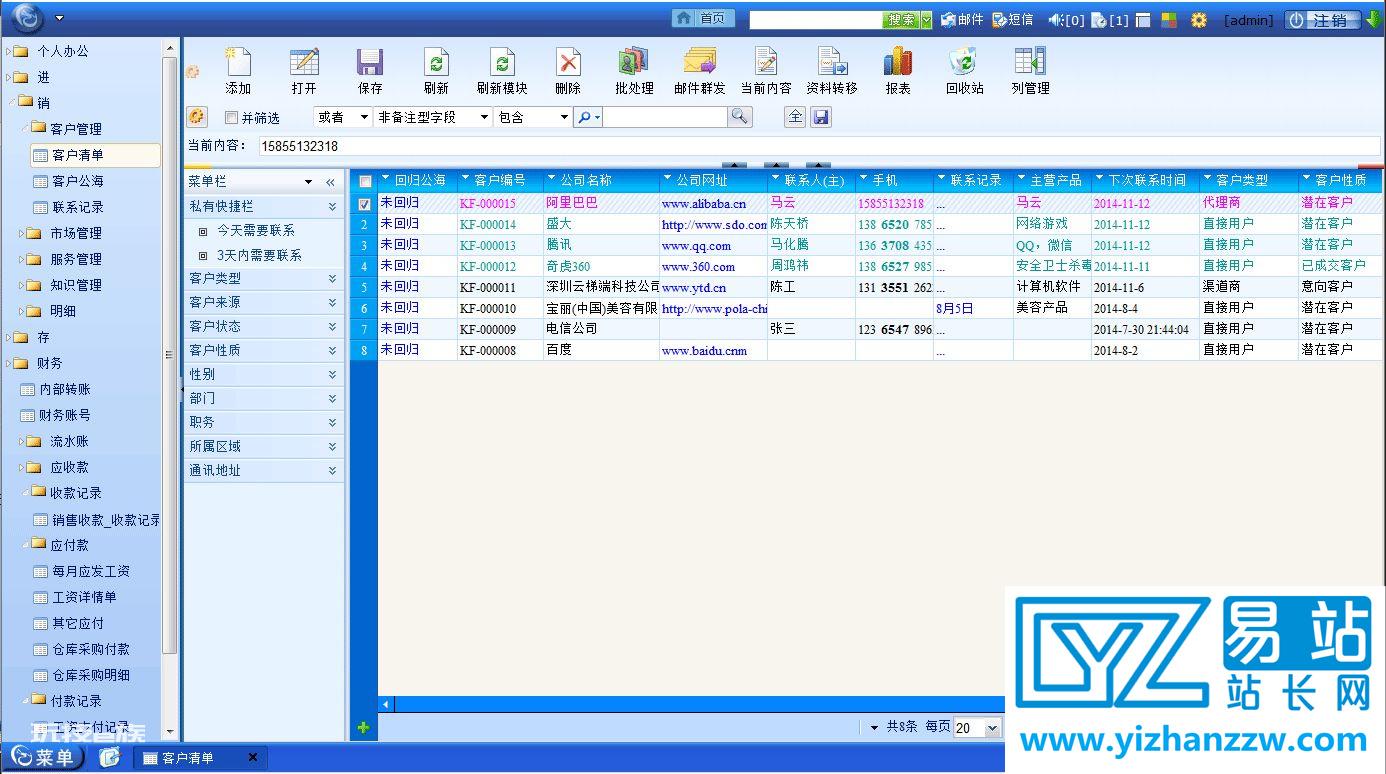Click the green 搜索 (Search) button
Image resolution: width=1386 pixels, height=774 pixels.
901,20
